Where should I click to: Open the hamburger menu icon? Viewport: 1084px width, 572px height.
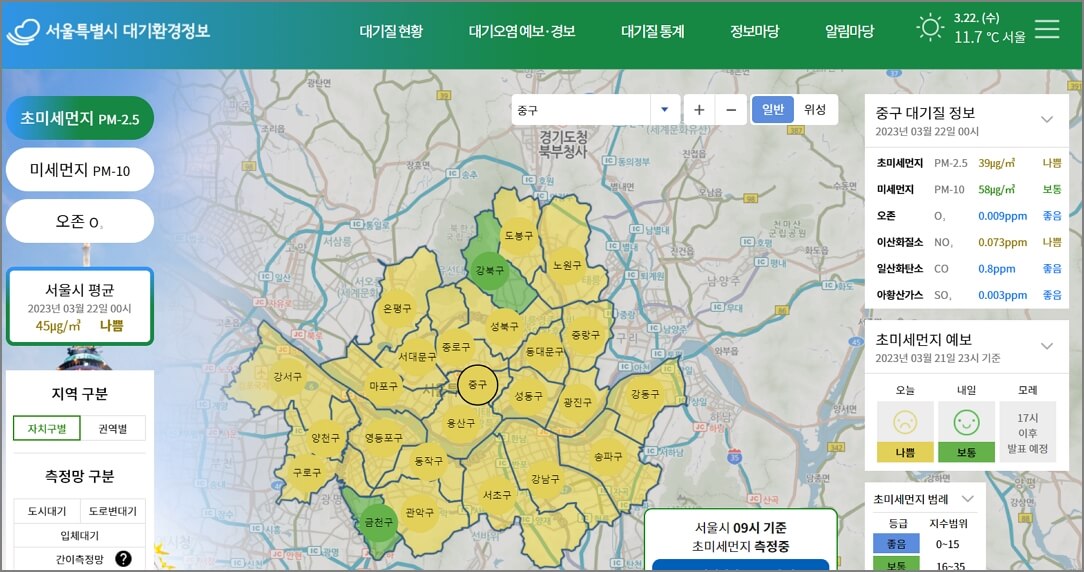[1047, 29]
